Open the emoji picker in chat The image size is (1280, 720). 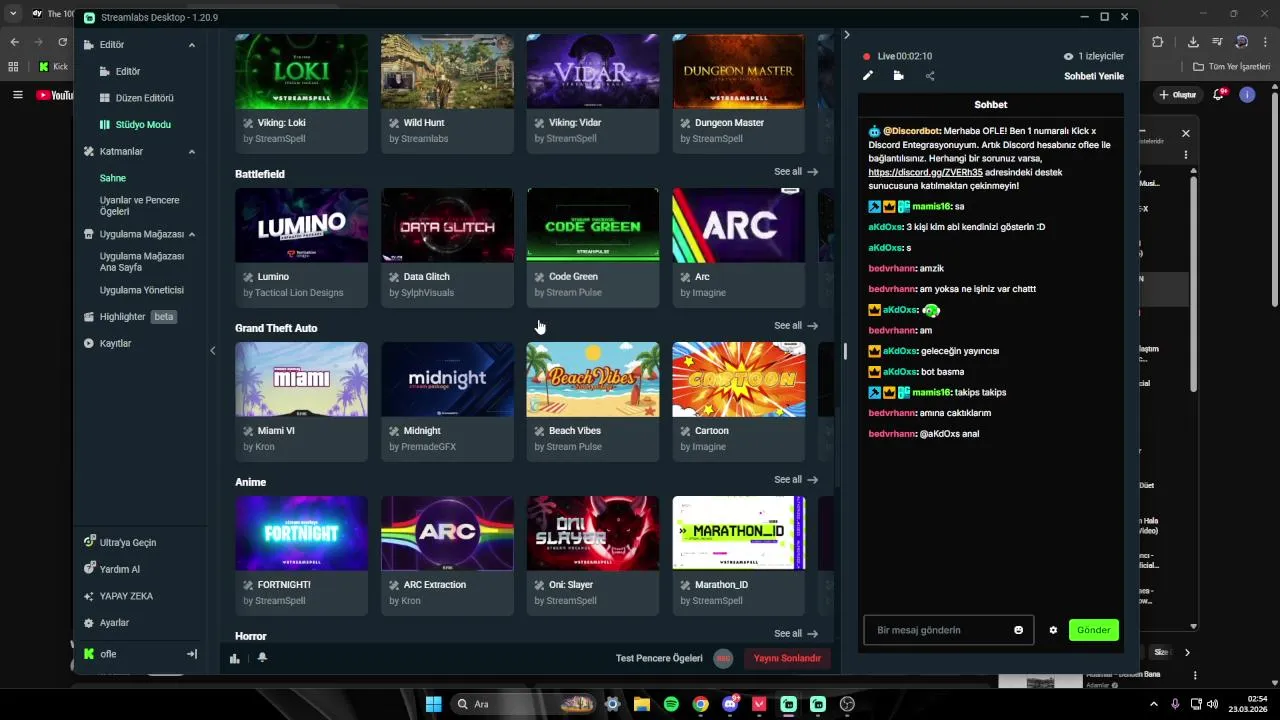tap(1019, 630)
